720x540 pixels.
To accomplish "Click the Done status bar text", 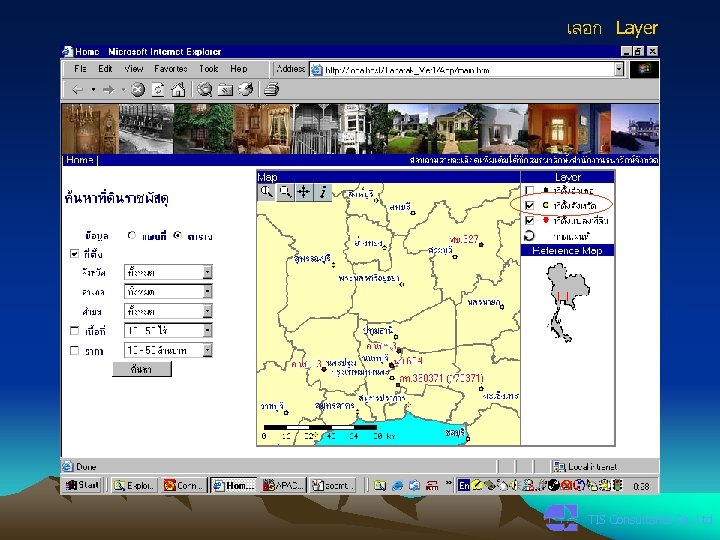I will click(x=86, y=467).
